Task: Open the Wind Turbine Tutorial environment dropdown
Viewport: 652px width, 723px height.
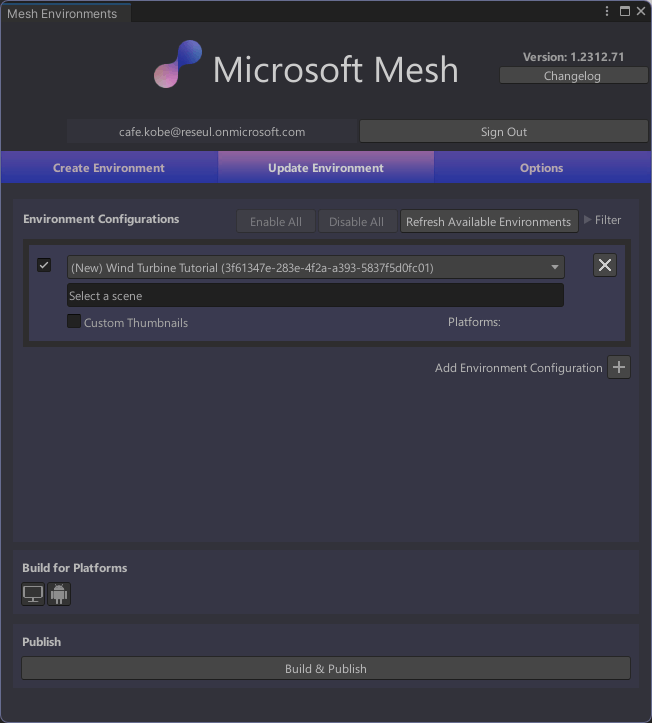Action: (x=315, y=267)
